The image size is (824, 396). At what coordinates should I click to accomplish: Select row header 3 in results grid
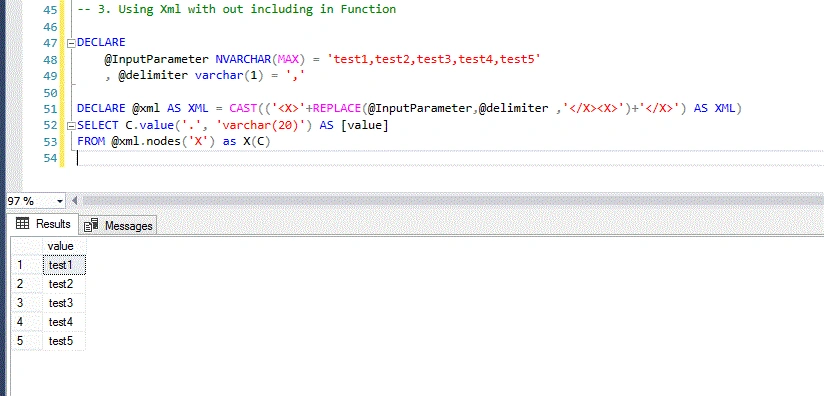click(x=27, y=303)
